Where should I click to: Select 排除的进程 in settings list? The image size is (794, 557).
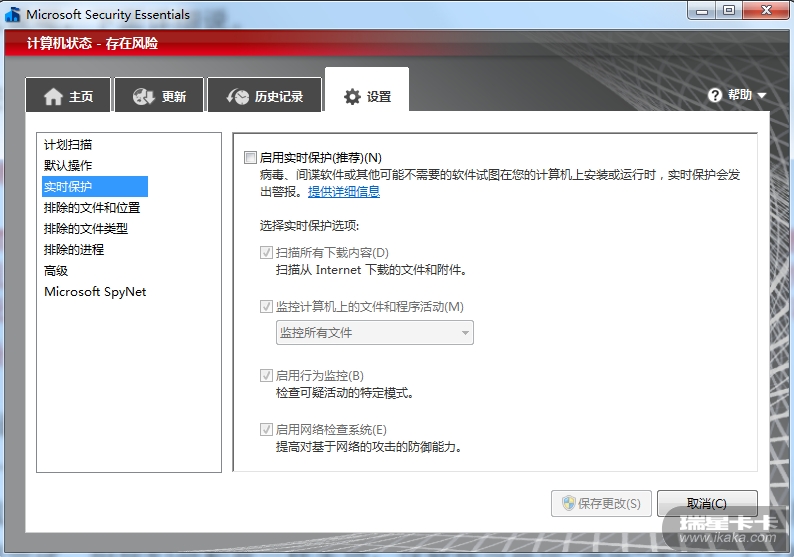pyautogui.click(x=74, y=250)
